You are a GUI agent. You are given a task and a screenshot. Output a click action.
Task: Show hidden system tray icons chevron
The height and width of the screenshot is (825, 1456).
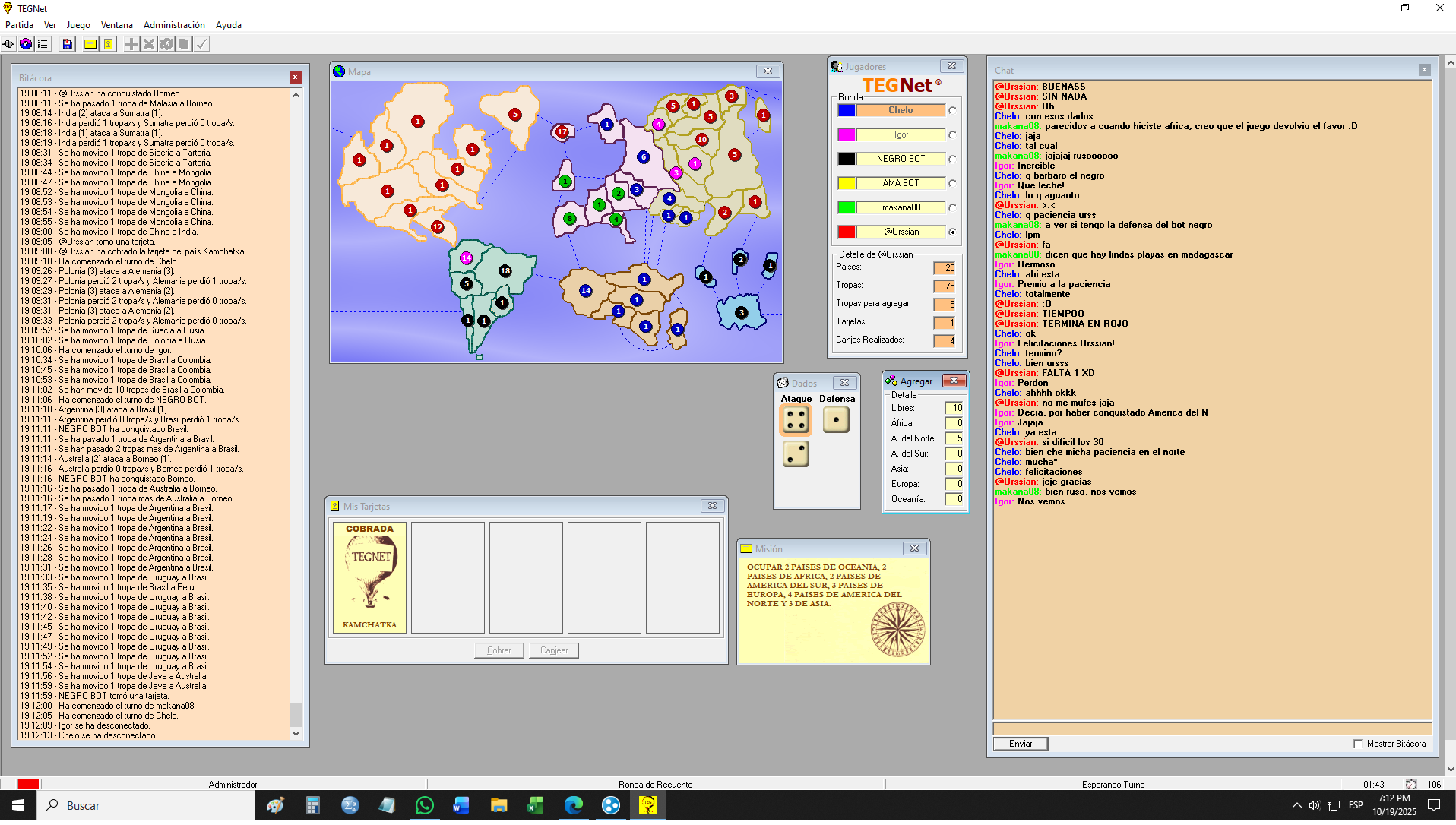[x=1296, y=806]
